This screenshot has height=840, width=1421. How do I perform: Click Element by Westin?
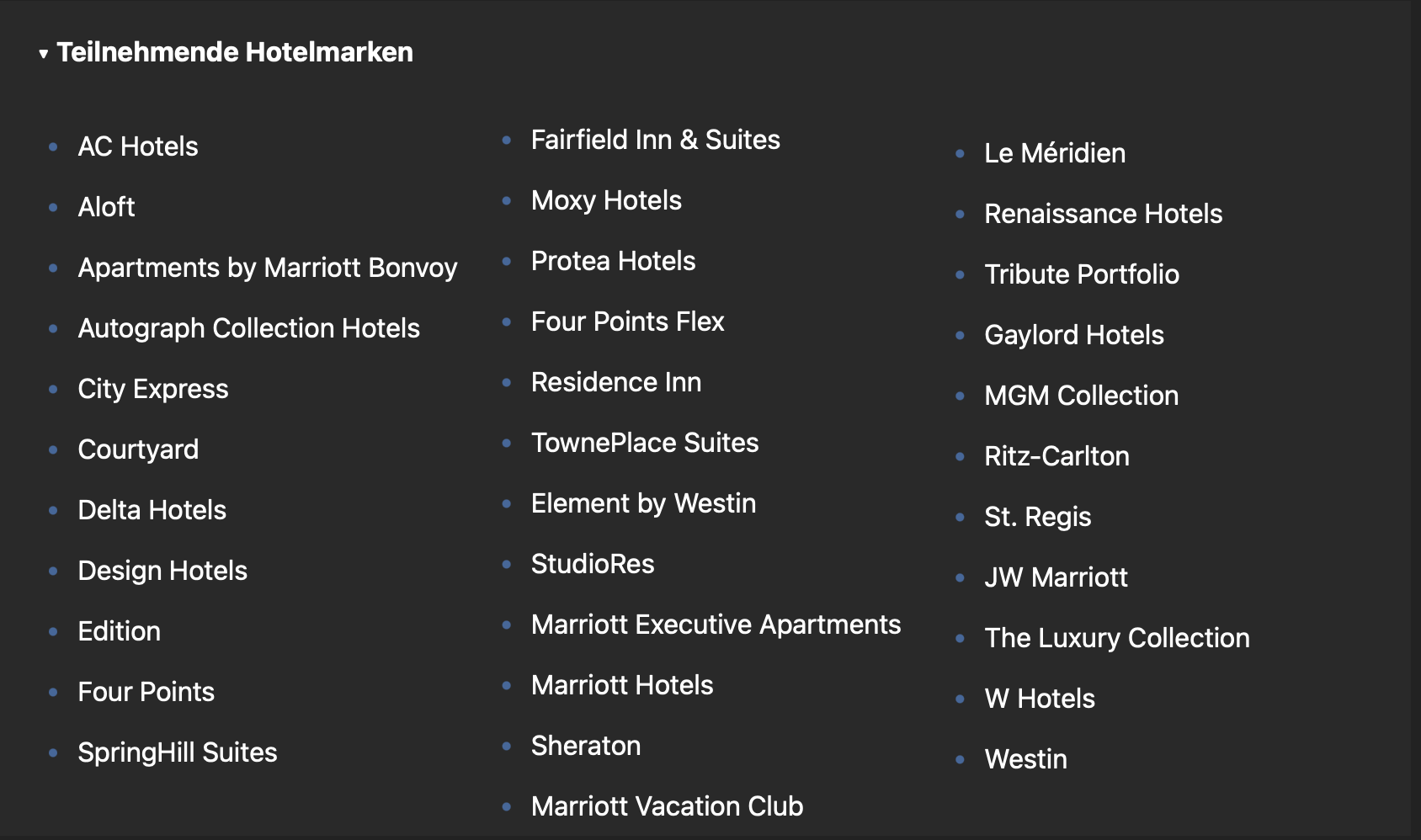643,503
